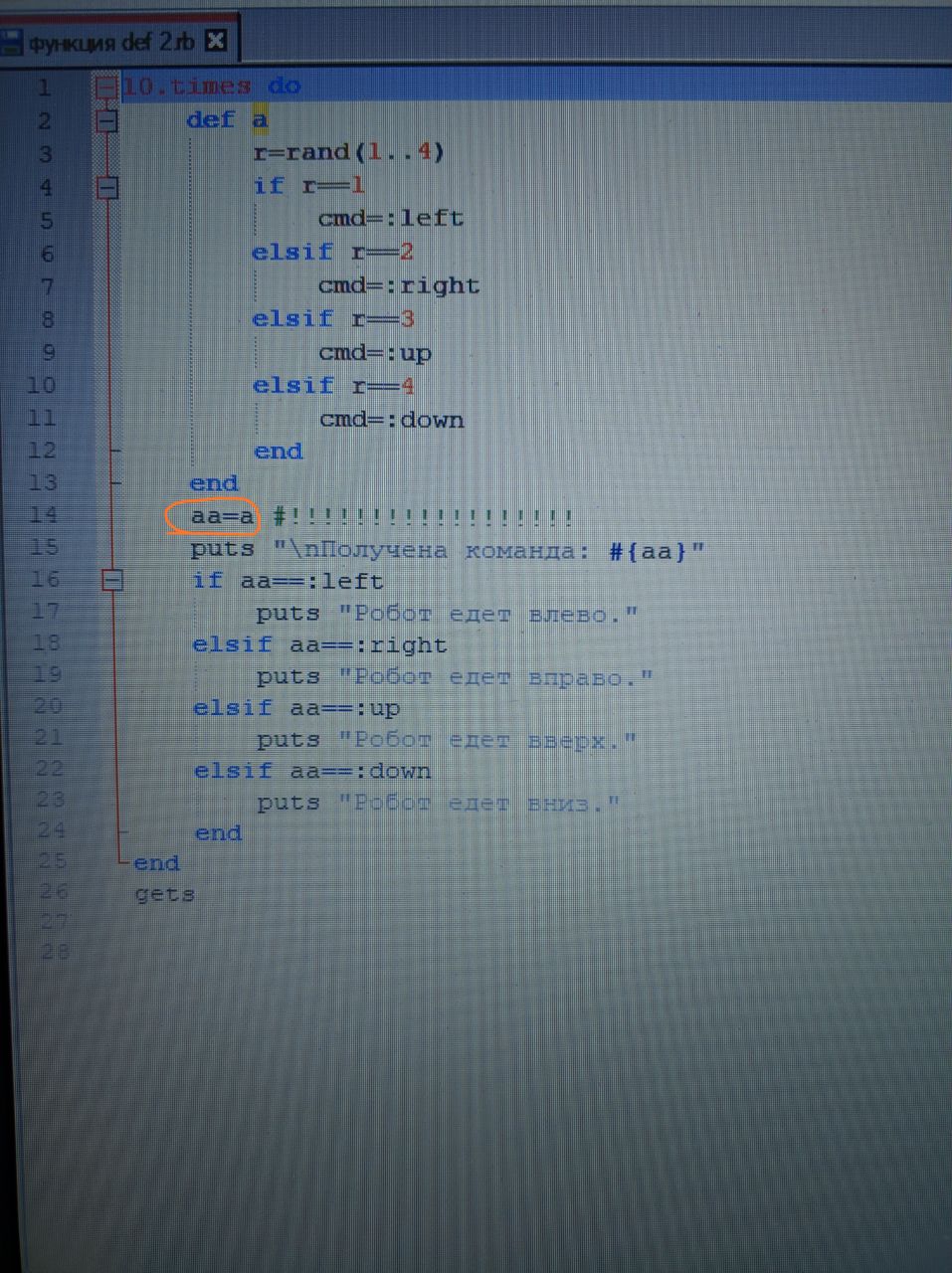Click on 'cmd=:right' code line
This screenshot has height=1273, width=952.
point(399,285)
